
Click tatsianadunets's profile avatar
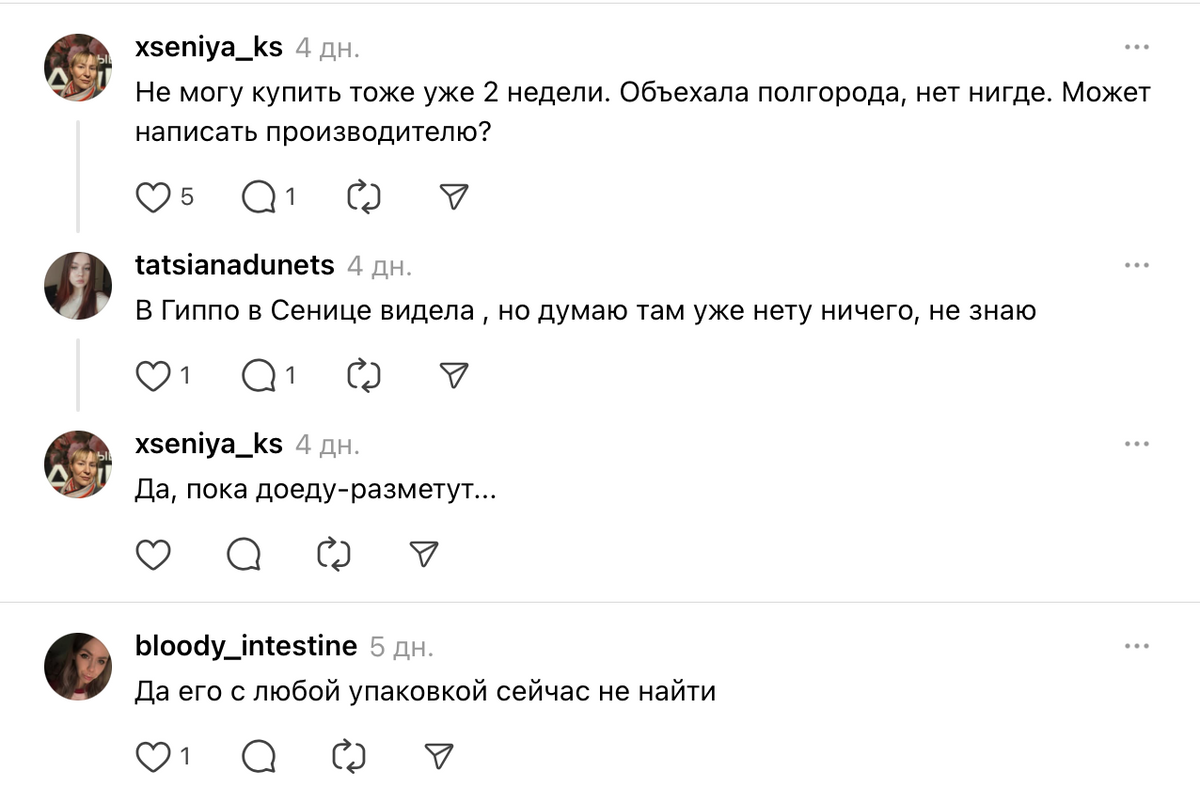pos(77,284)
